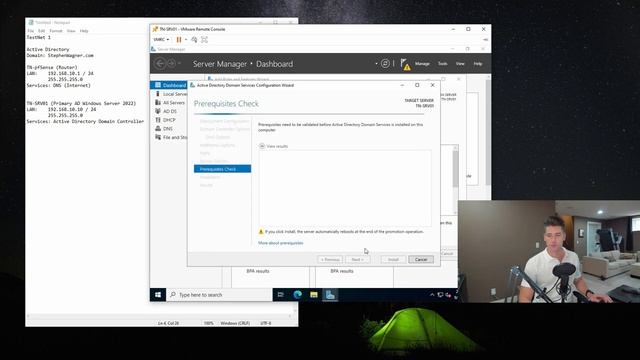The width and height of the screenshot is (640, 360).
Task: Click Notepad horizontal scrollbar
Action: (160, 316)
